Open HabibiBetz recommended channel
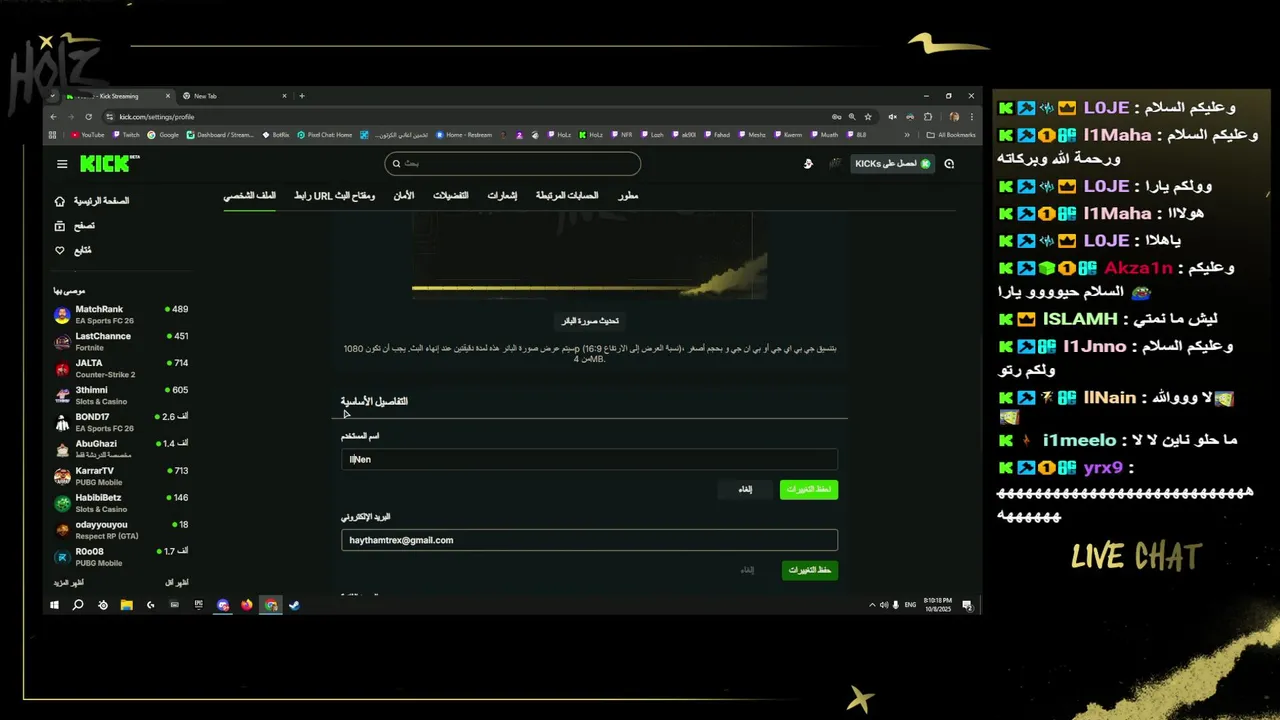Viewport: 1280px width, 720px height. (x=121, y=503)
